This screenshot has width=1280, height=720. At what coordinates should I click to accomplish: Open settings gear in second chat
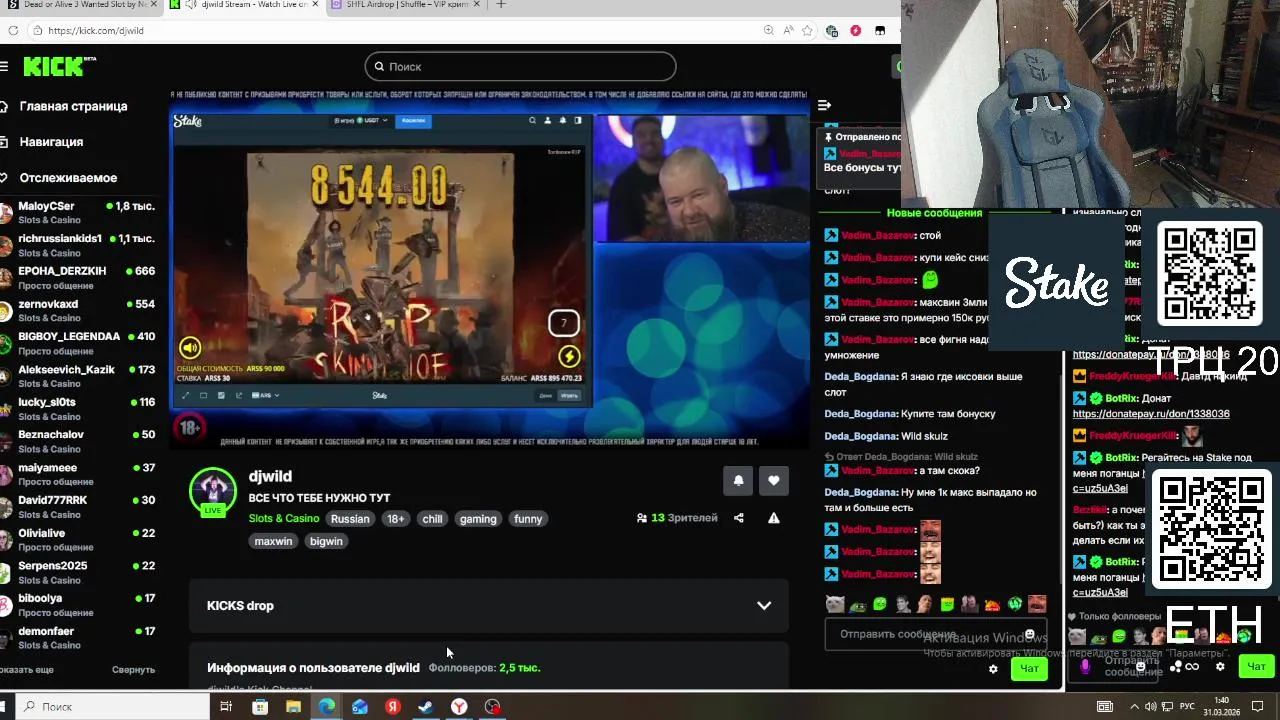coord(1220,666)
